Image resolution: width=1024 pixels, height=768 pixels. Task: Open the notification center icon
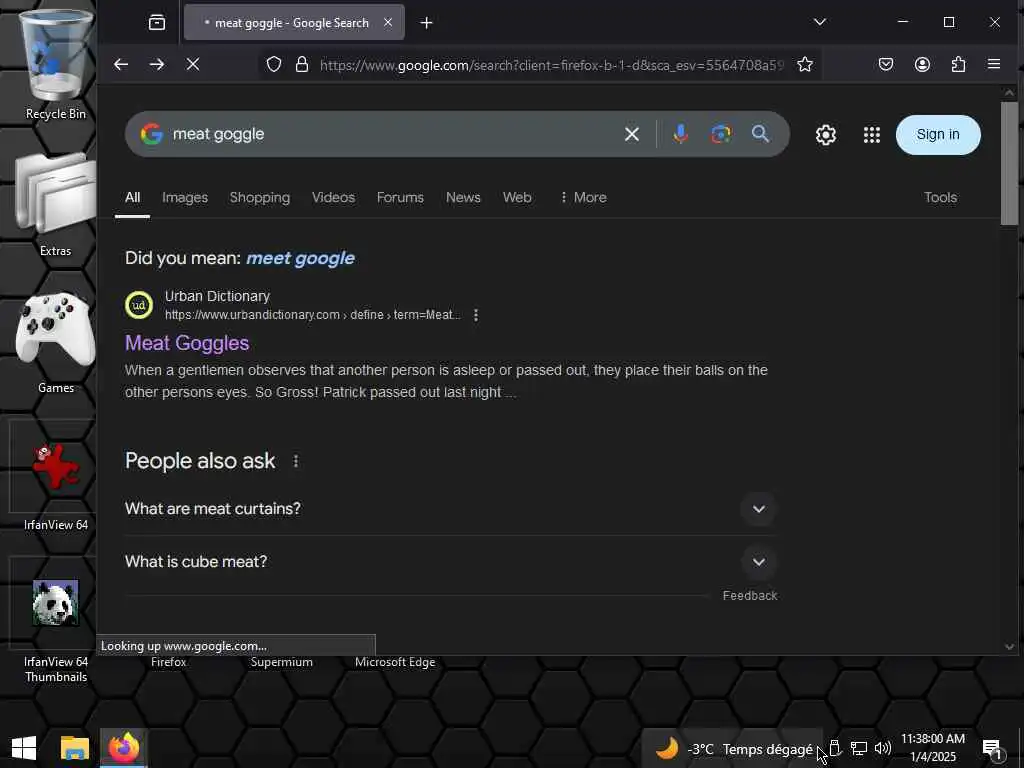point(992,750)
